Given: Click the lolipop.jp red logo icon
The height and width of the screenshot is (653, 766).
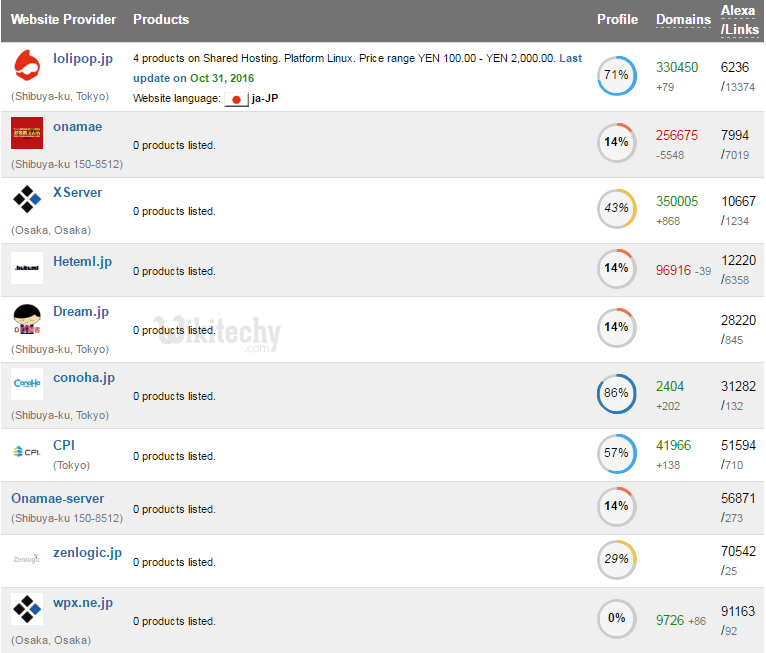Looking at the screenshot, I should (27, 67).
